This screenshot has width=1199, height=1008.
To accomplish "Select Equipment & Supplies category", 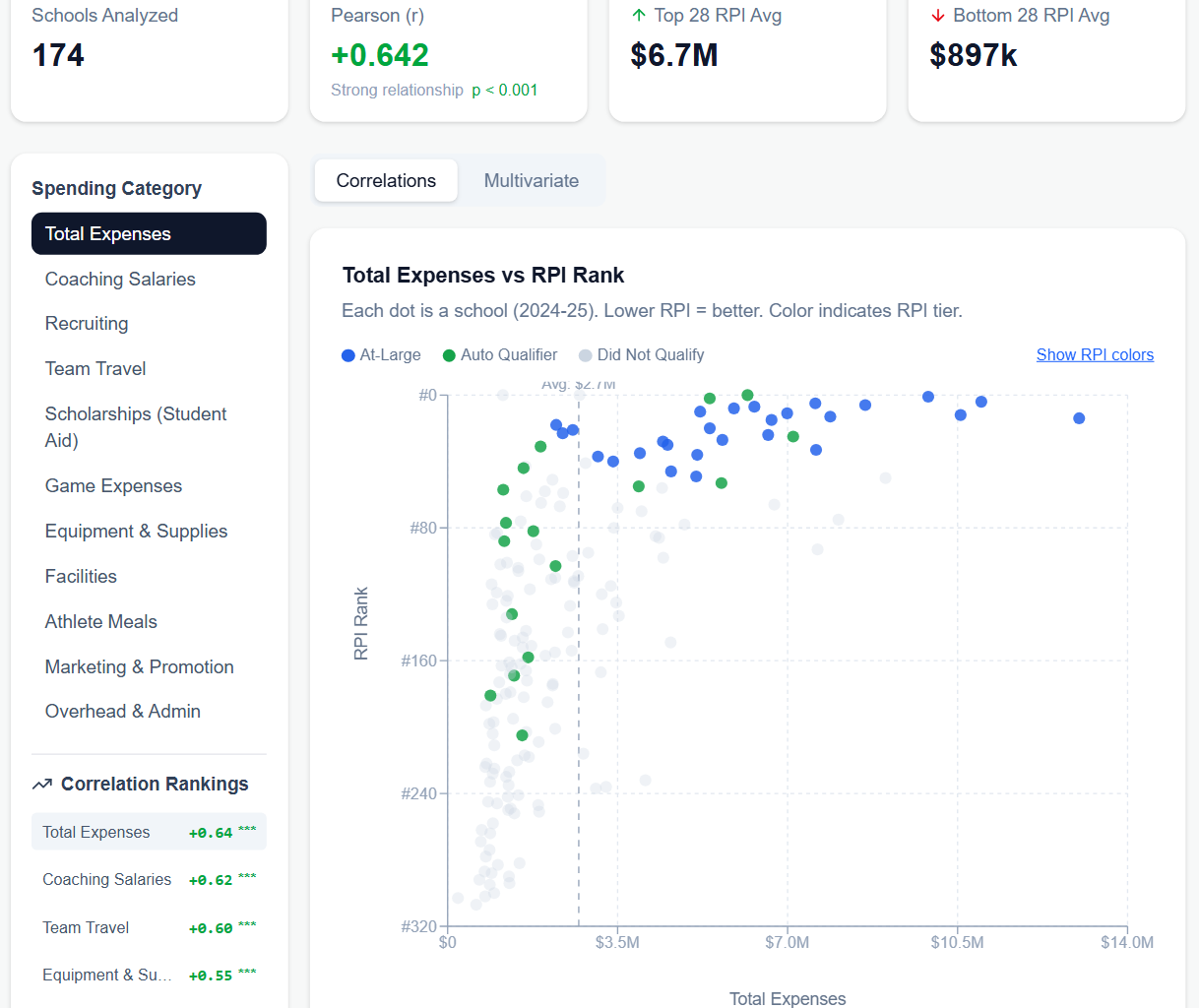I will pos(136,532).
